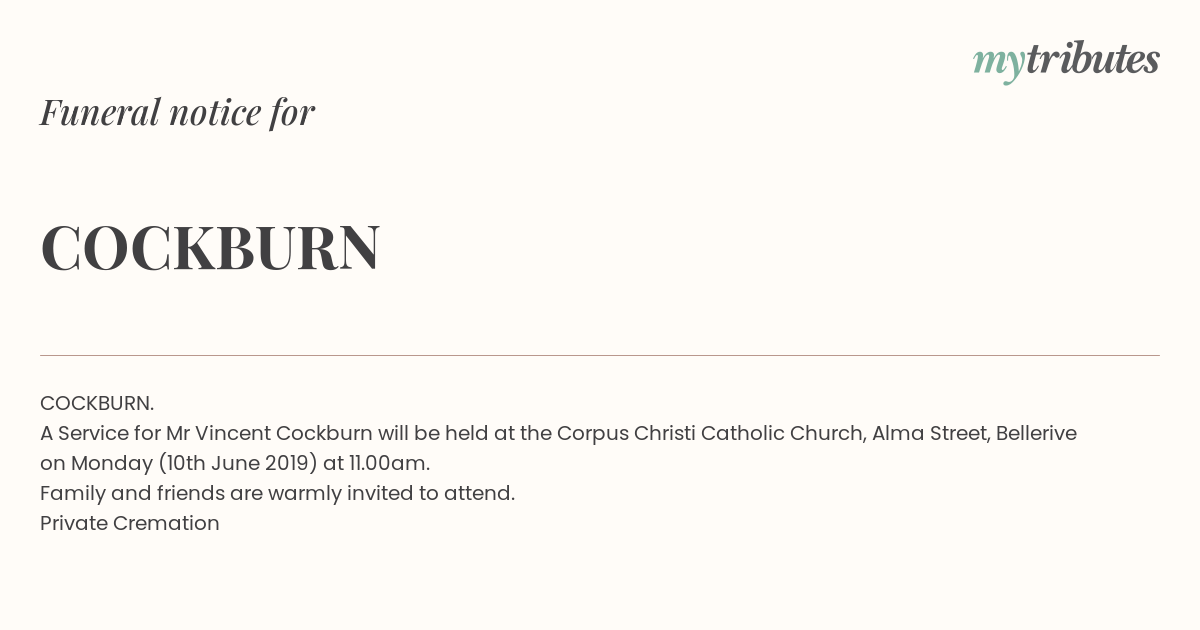Click the horizontal divider line below the title
1200x630 pixels.
tap(600, 355)
